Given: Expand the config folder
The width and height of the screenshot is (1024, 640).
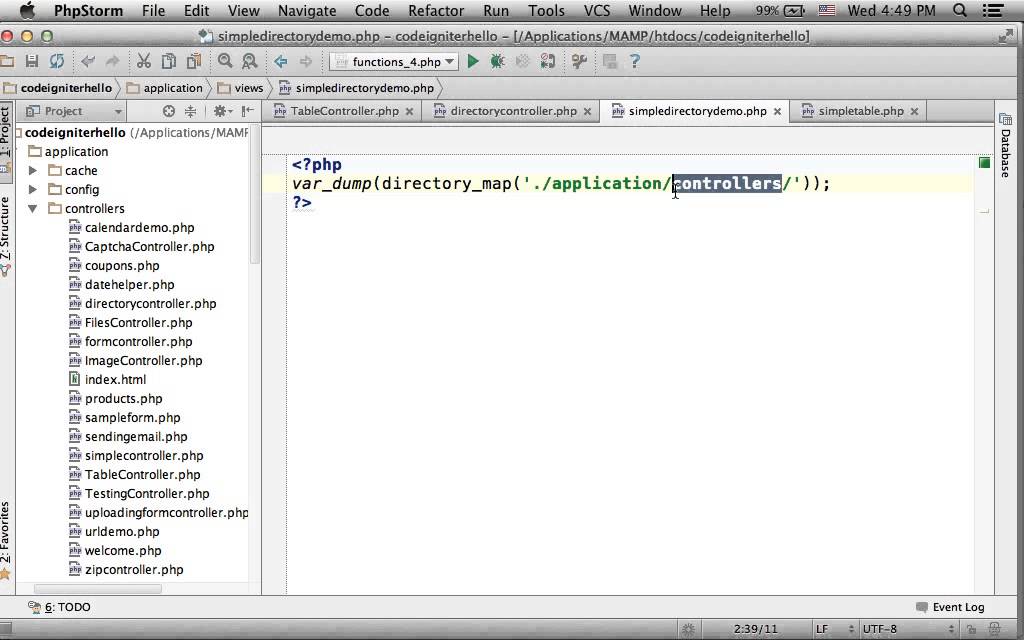Looking at the screenshot, I should (33, 189).
